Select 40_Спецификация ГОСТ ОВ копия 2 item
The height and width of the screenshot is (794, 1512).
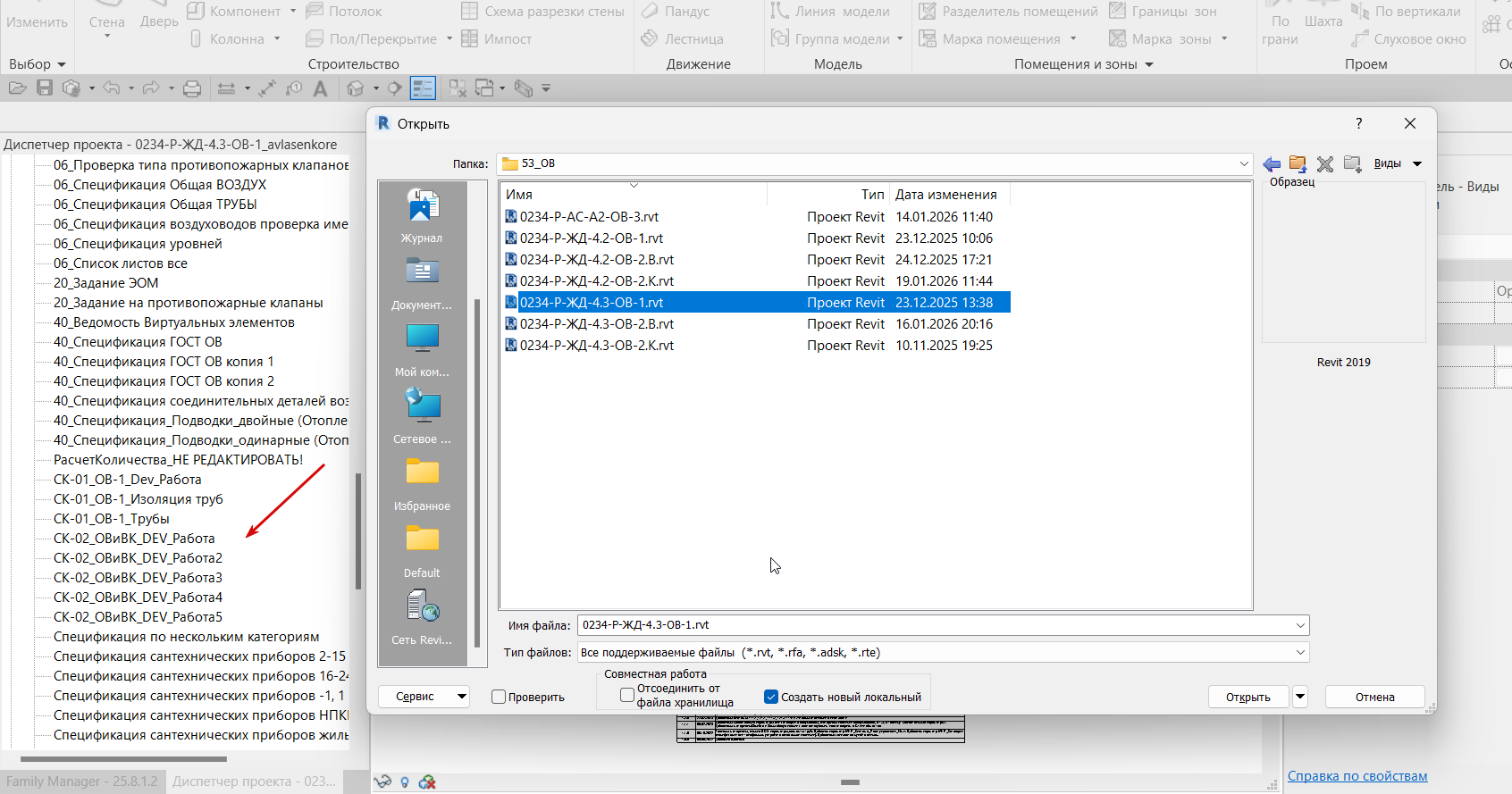[x=164, y=381]
